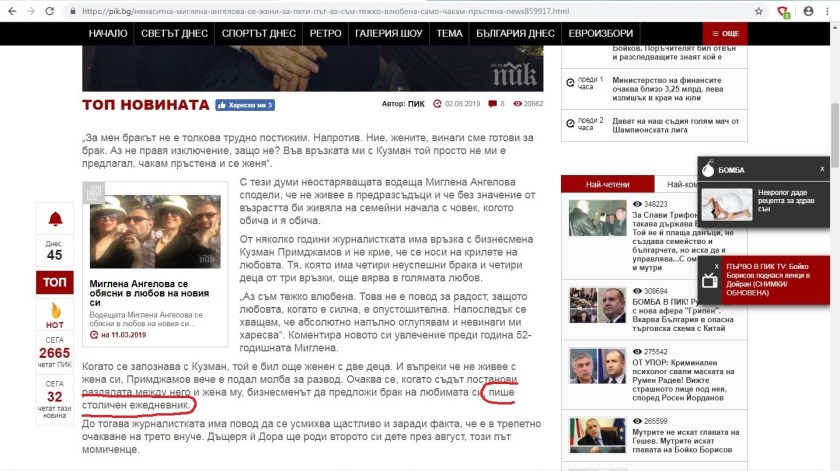
Task: Click the red ТОП sidebar button
Action: tap(54, 283)
